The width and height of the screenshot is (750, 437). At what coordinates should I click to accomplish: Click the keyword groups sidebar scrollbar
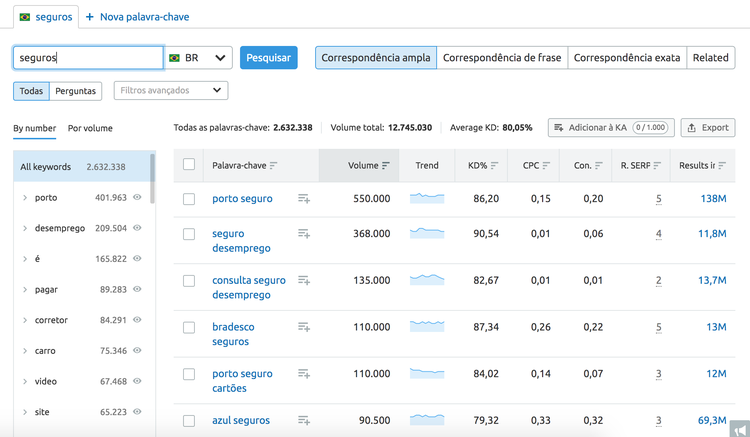tap(153, 178)
